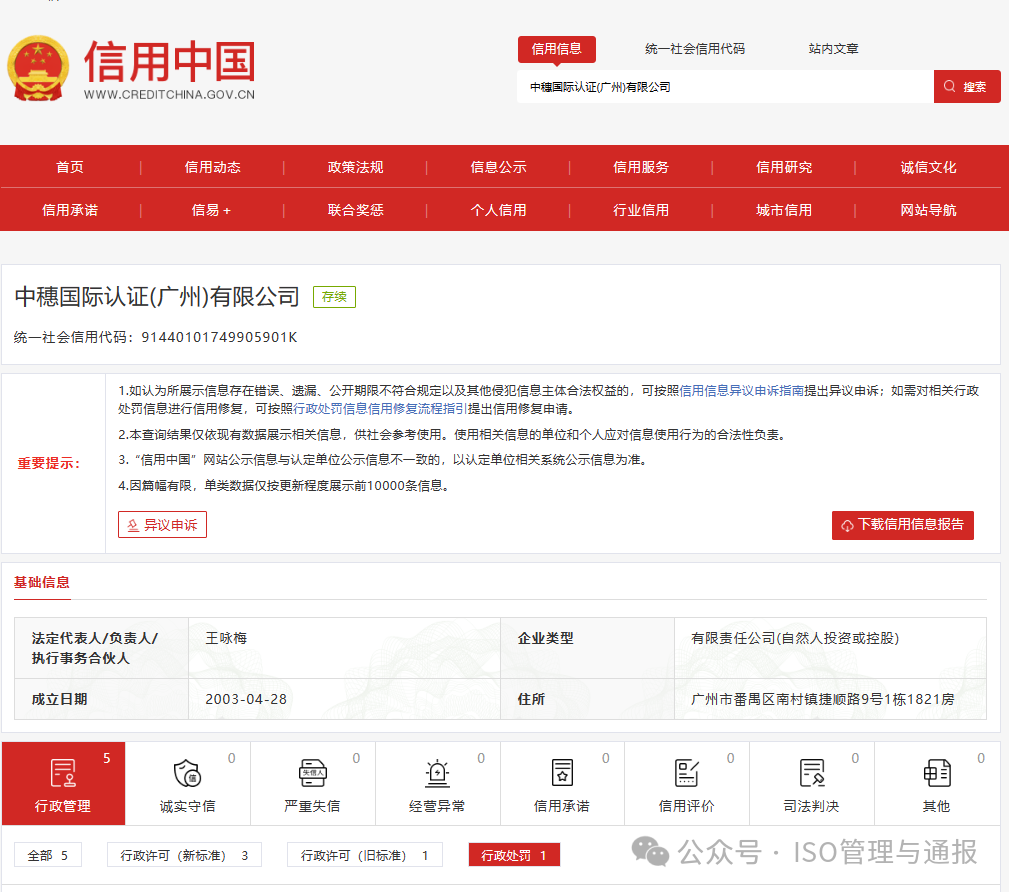Switch to the 统一社会信用代码 tab
The height and width of the screenshot is (892, 1009).
[x=694, y=48]
